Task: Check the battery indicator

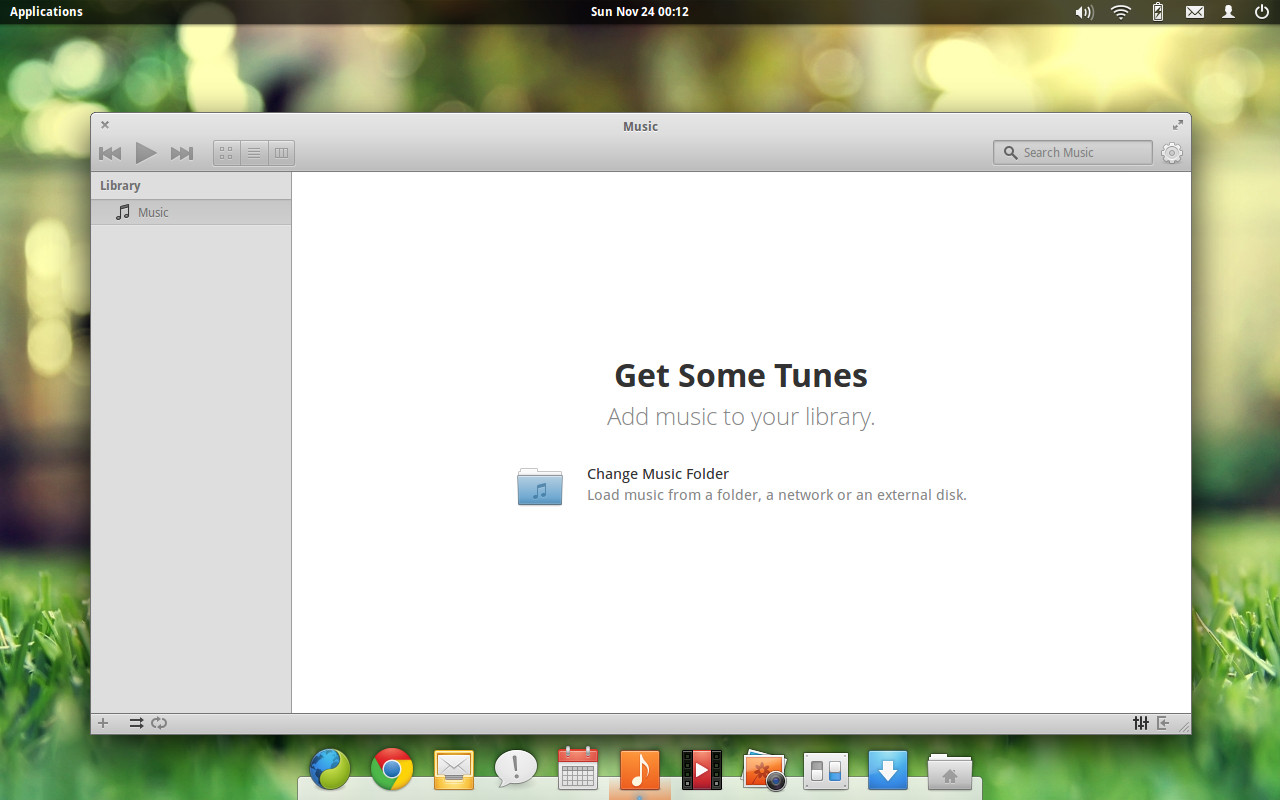Action: pos(1158,12)
